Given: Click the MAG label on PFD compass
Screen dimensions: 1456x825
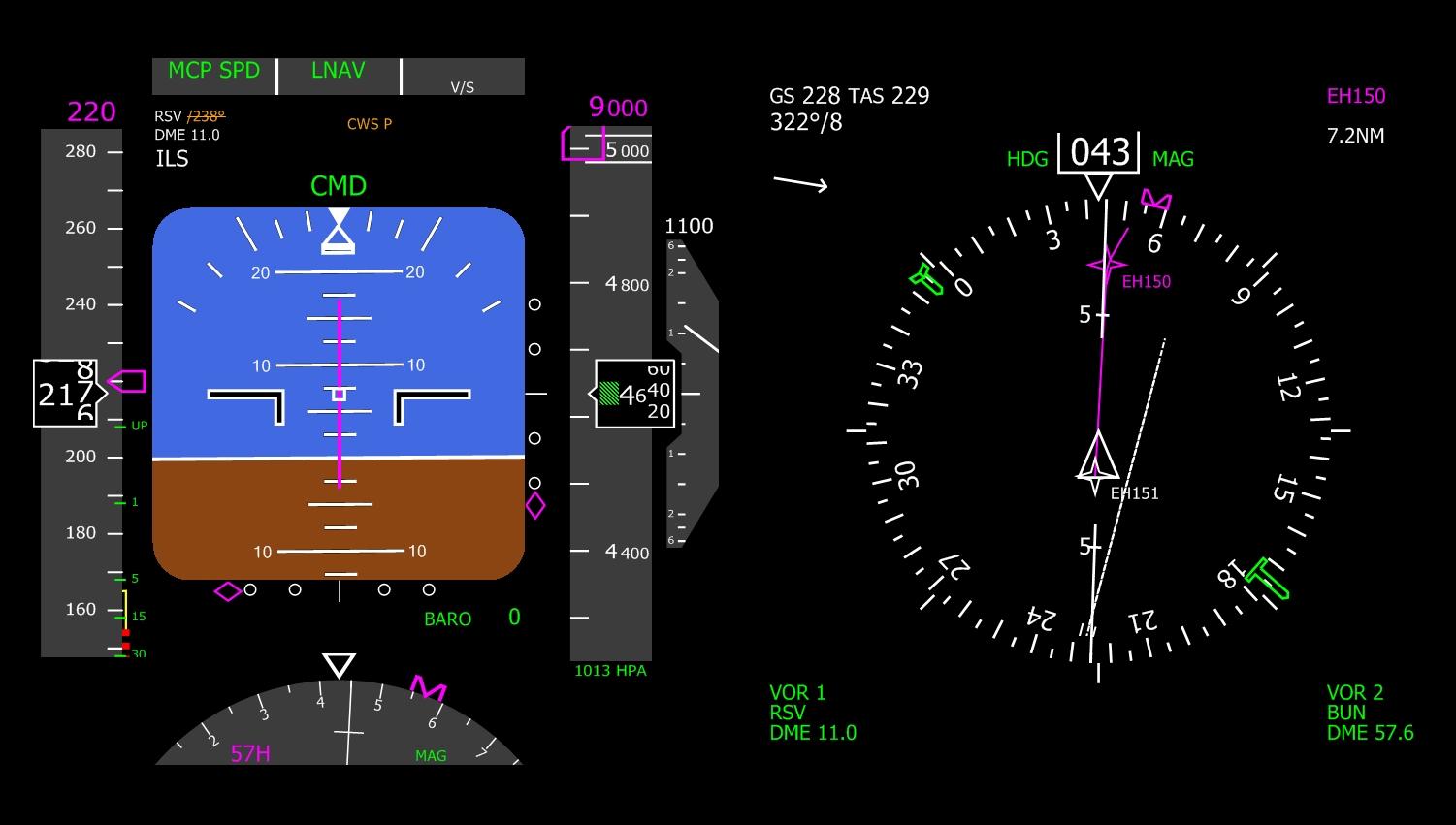Looking at the screenshot, I should point(431,756).
